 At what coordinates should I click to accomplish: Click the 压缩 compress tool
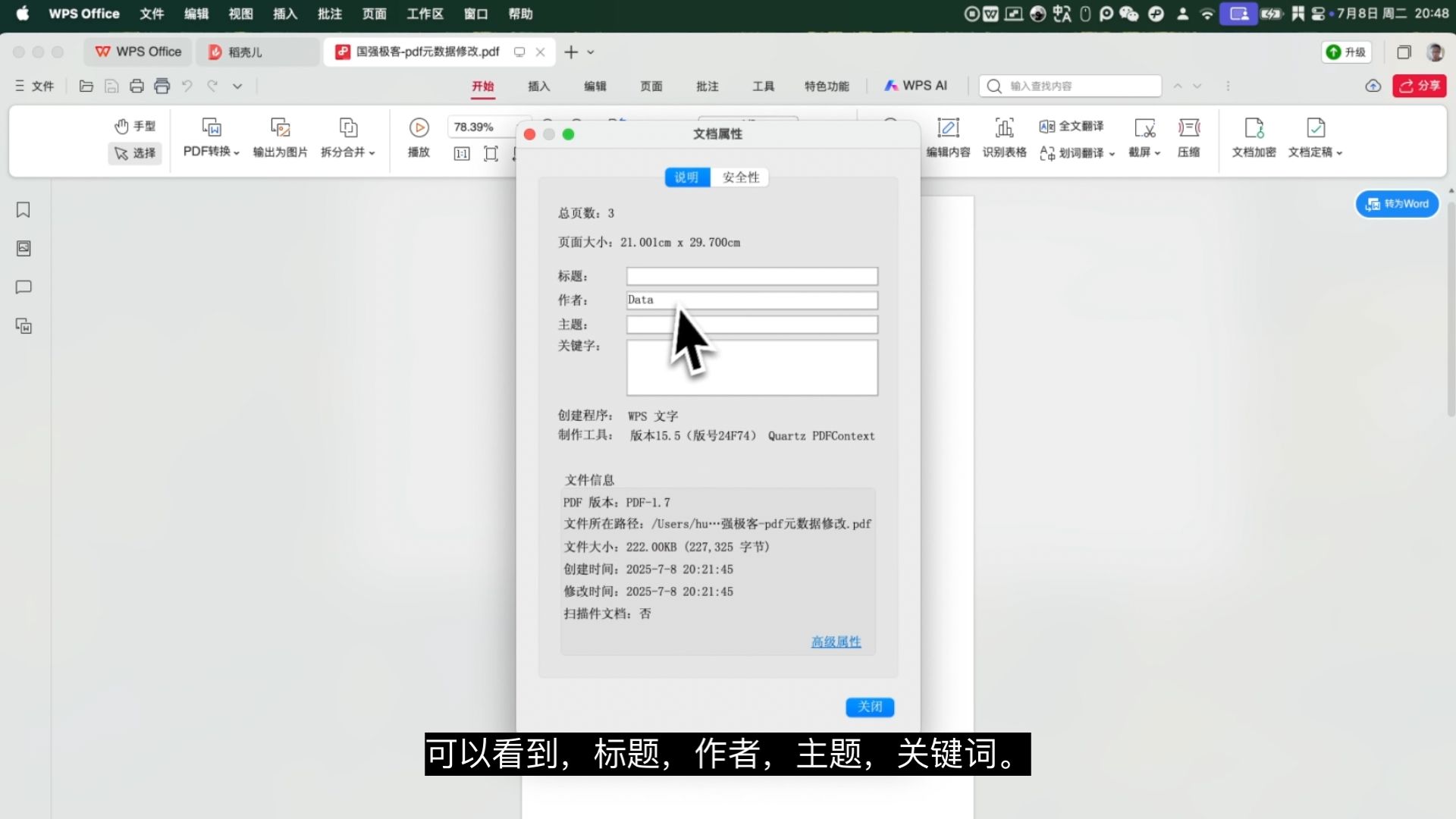point(1188,138)
